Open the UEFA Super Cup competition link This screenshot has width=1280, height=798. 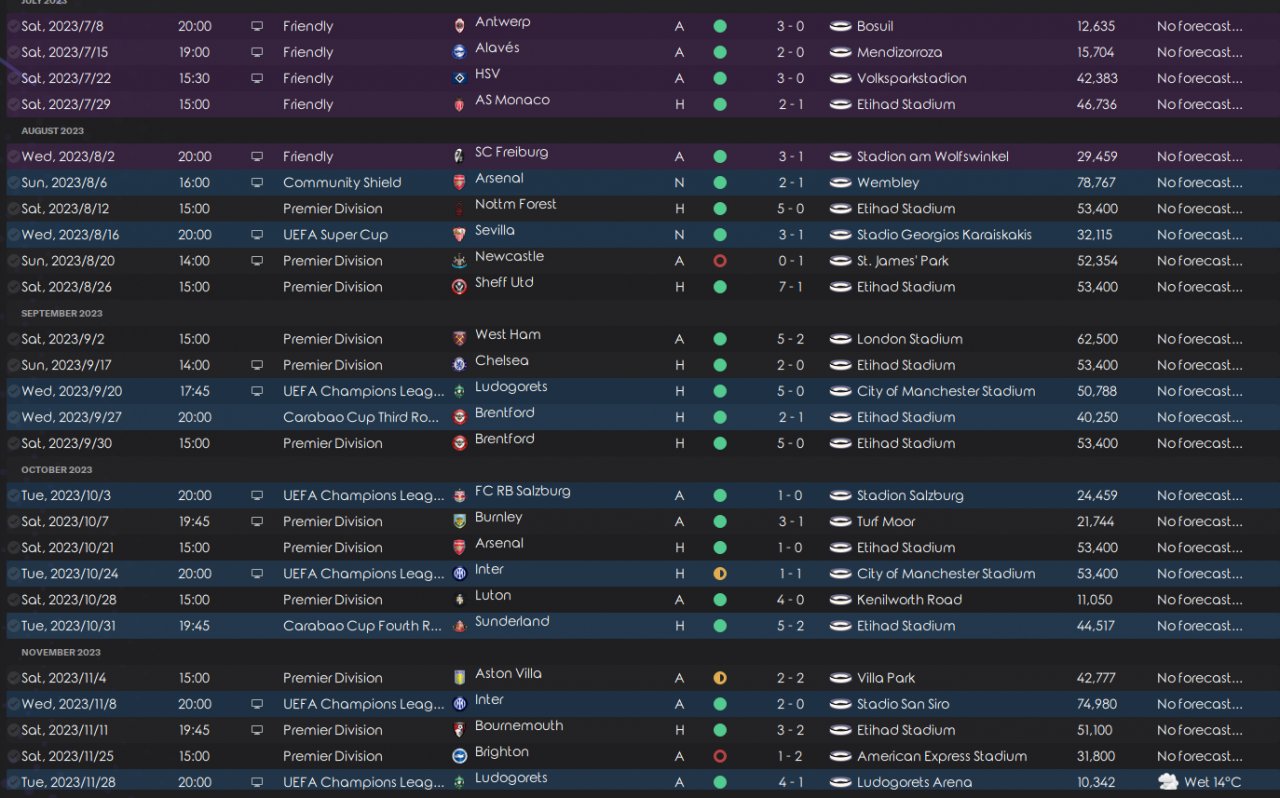coord(335,235)
